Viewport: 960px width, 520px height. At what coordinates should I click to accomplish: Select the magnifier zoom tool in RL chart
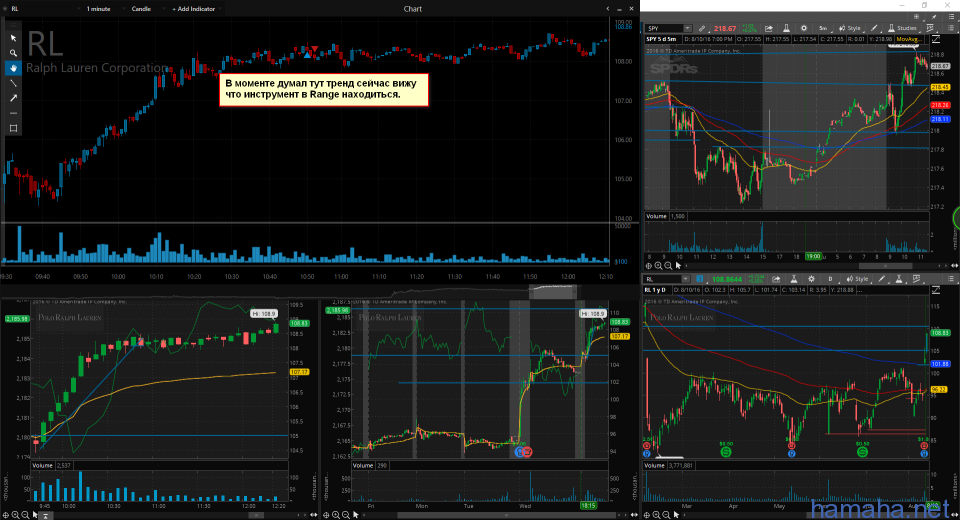coord(13,53)
